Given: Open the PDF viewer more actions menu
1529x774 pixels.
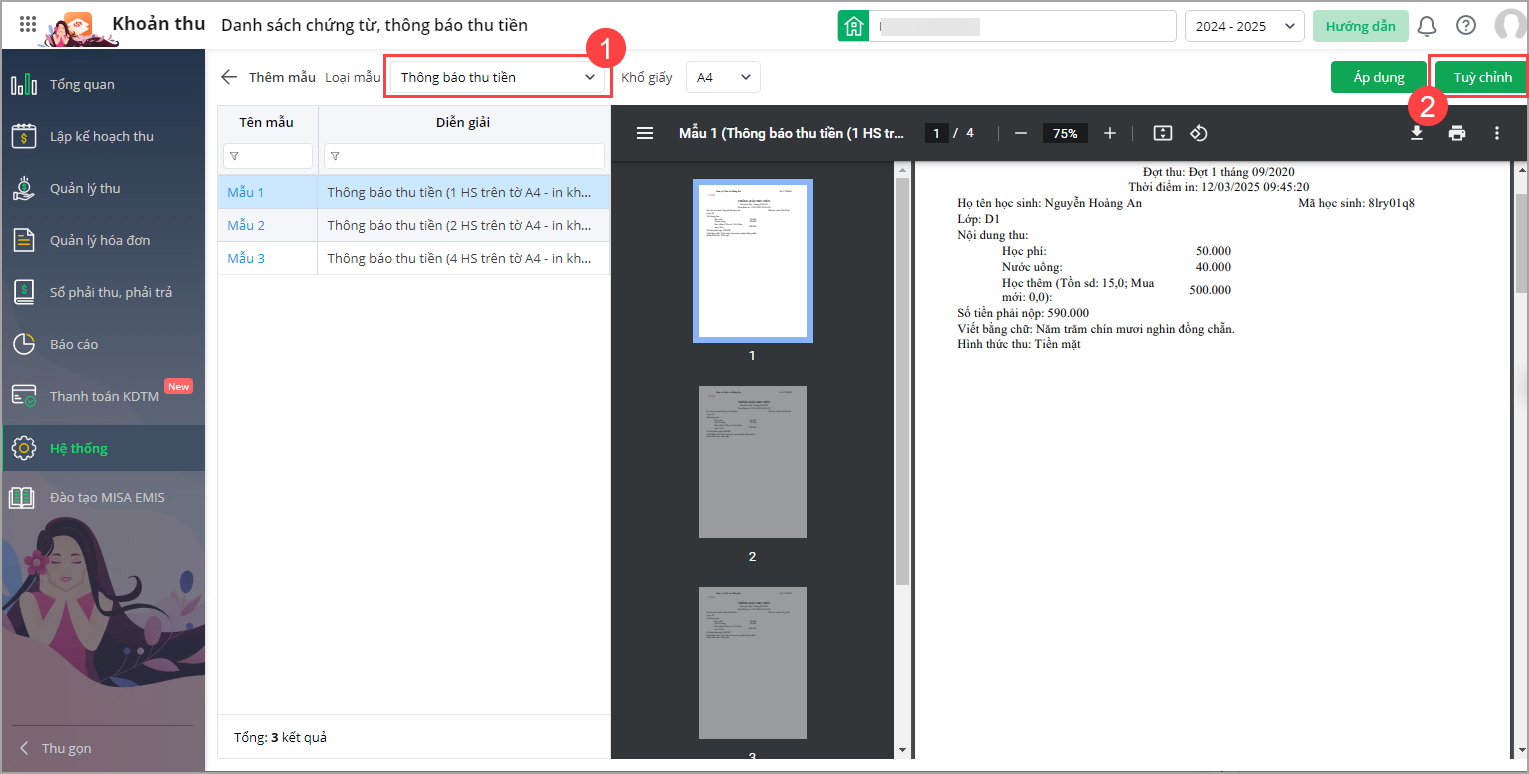Looking at the screenshot, I should [1497, 133].
